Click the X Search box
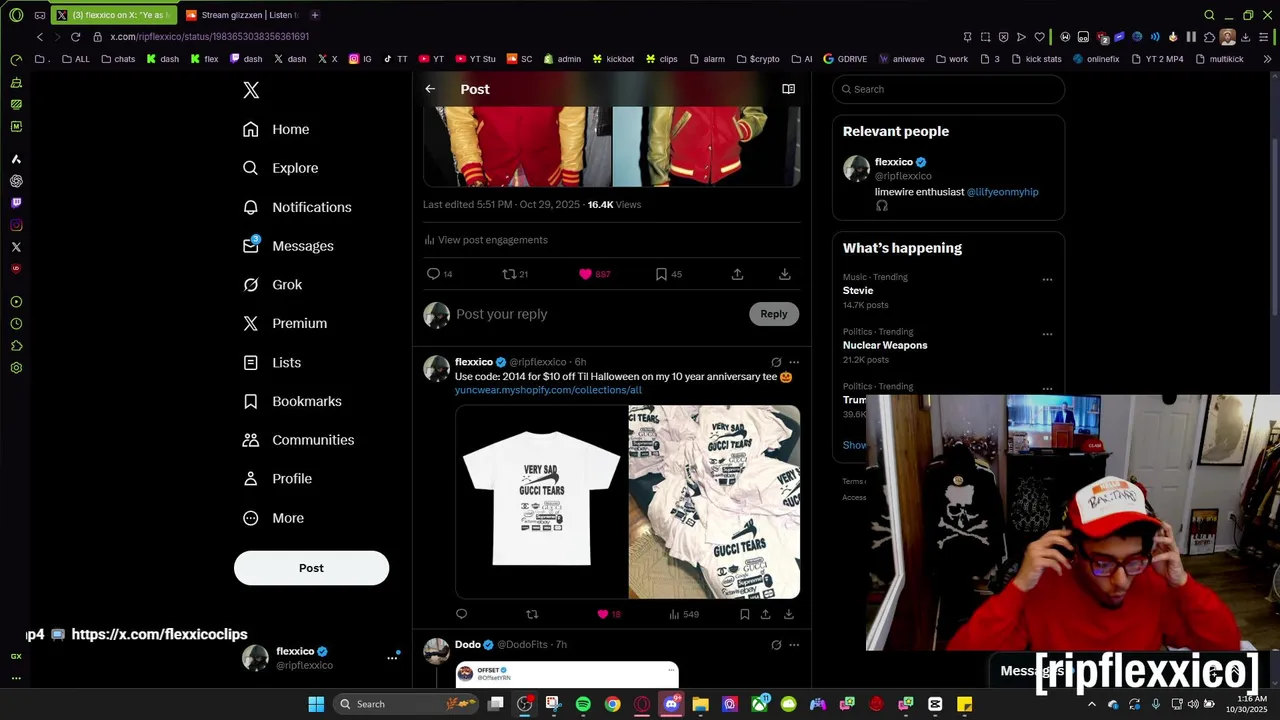 948,89
